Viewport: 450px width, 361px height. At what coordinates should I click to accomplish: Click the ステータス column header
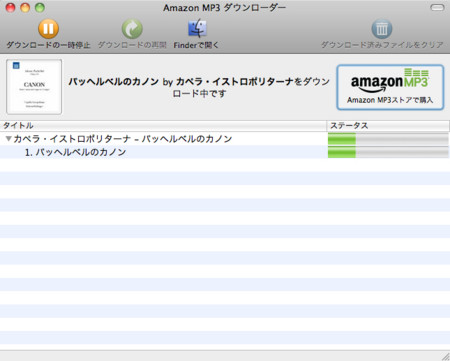[x=388, y=126]
